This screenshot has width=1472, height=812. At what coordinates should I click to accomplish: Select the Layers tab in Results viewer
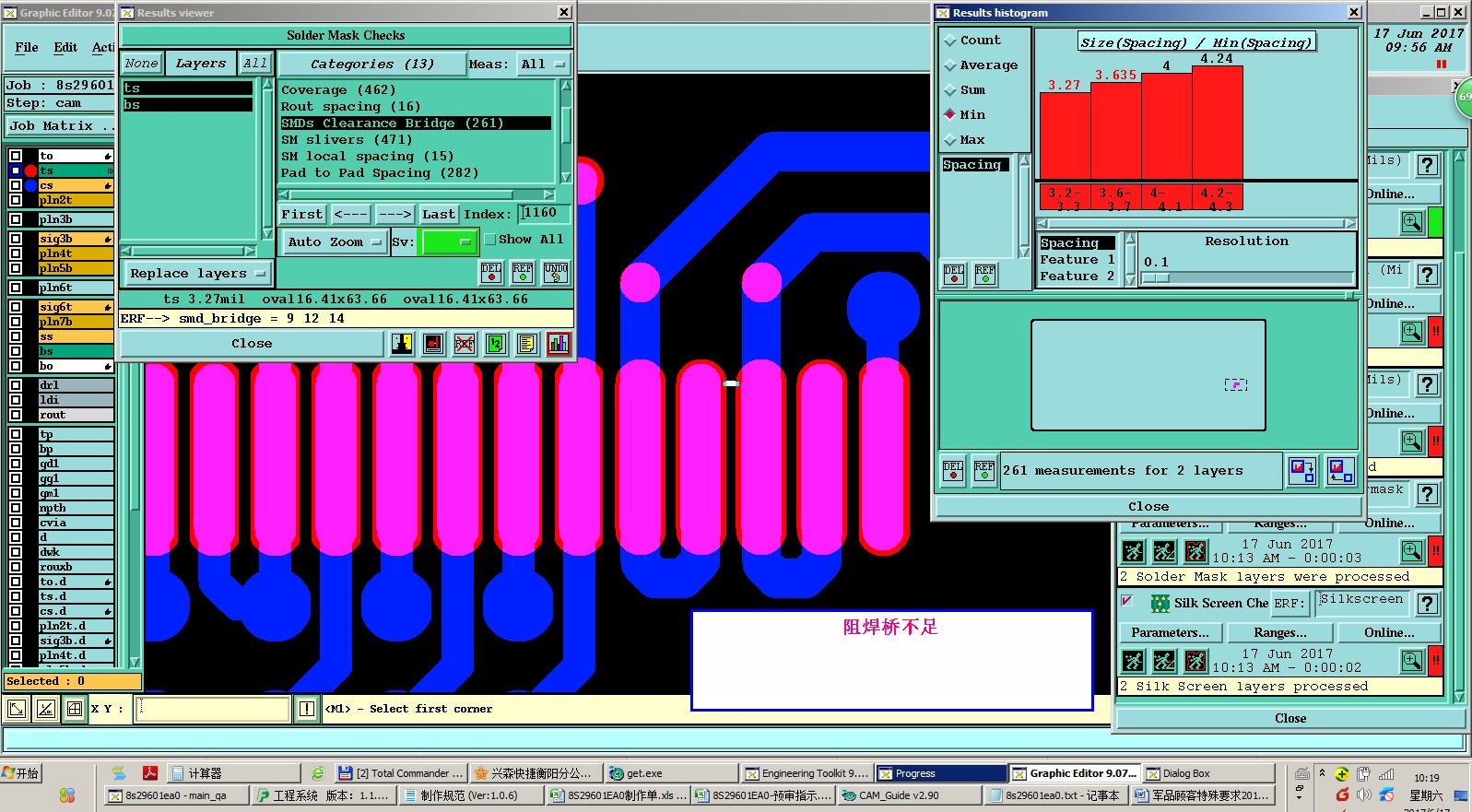click(x=200, y=64)
